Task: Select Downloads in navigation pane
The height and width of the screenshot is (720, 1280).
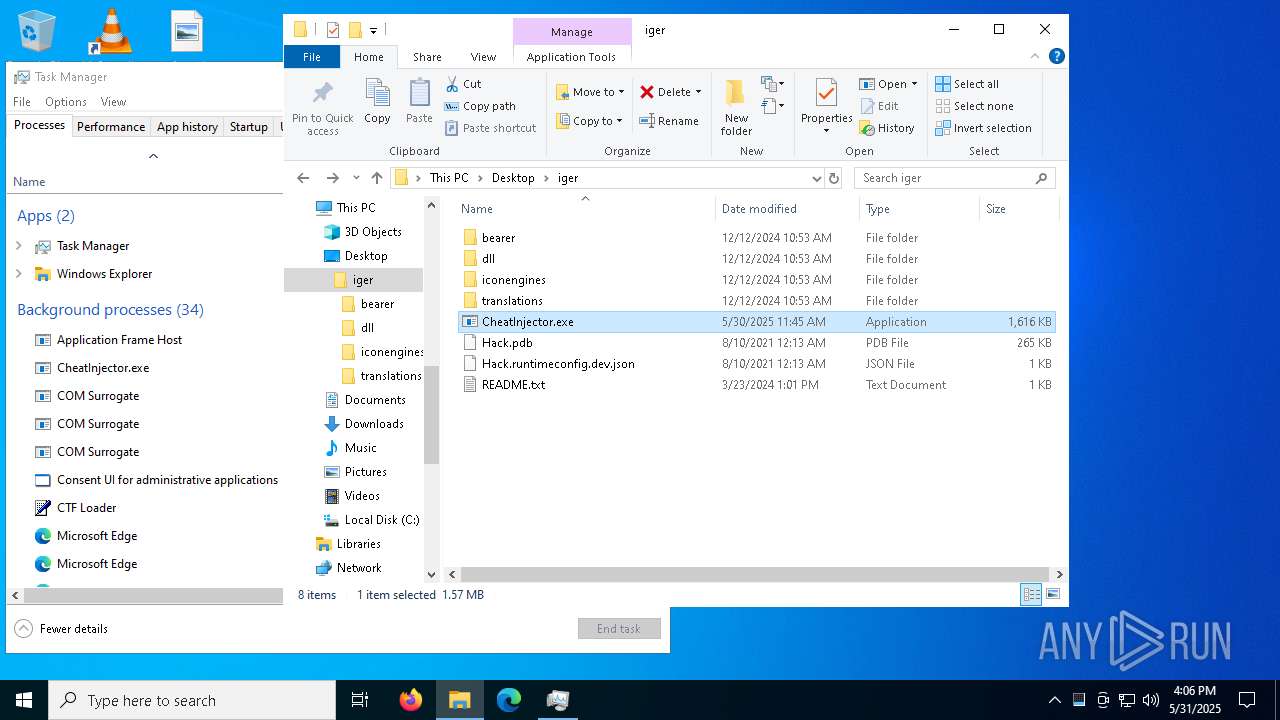Action: coord(374,424)
